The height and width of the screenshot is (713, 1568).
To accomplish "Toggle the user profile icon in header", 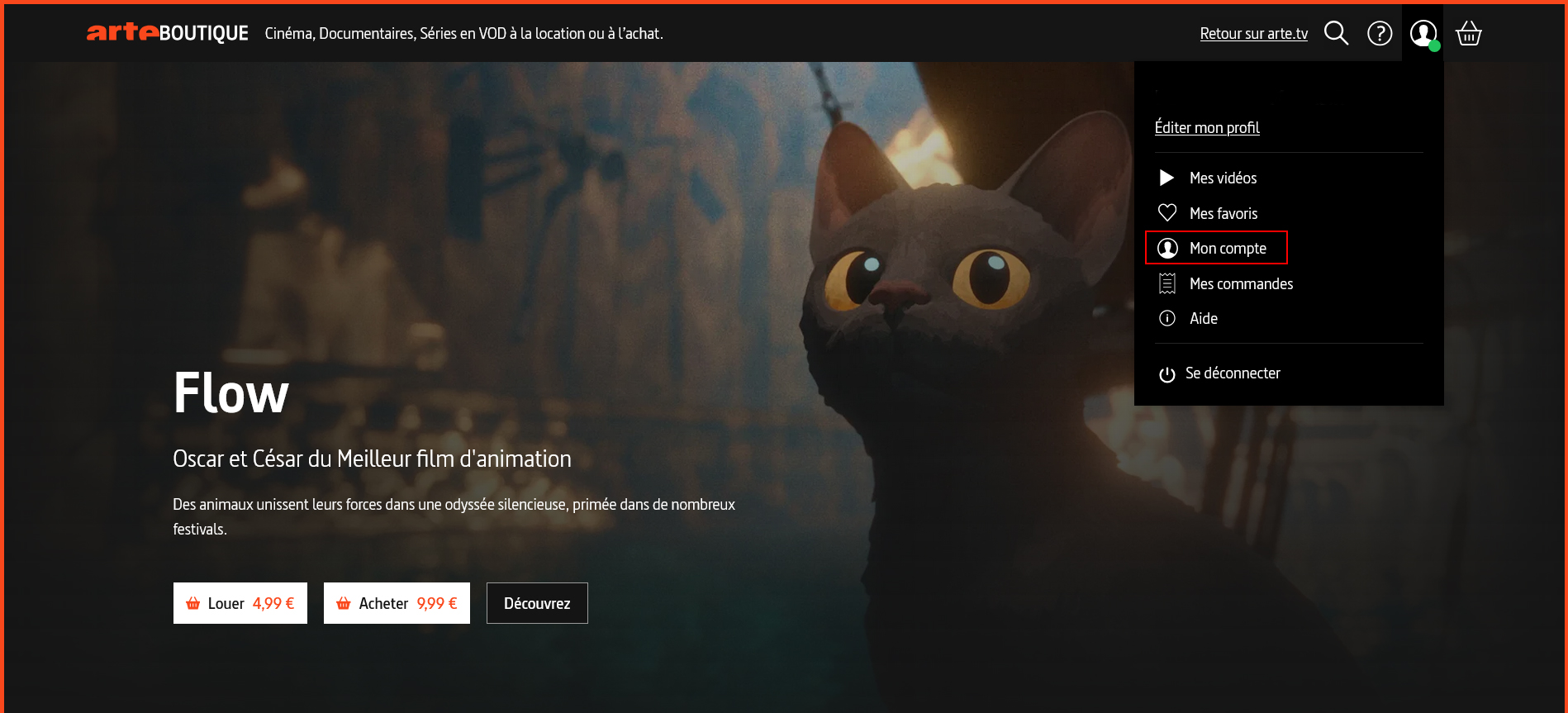I will point(1423,33).
